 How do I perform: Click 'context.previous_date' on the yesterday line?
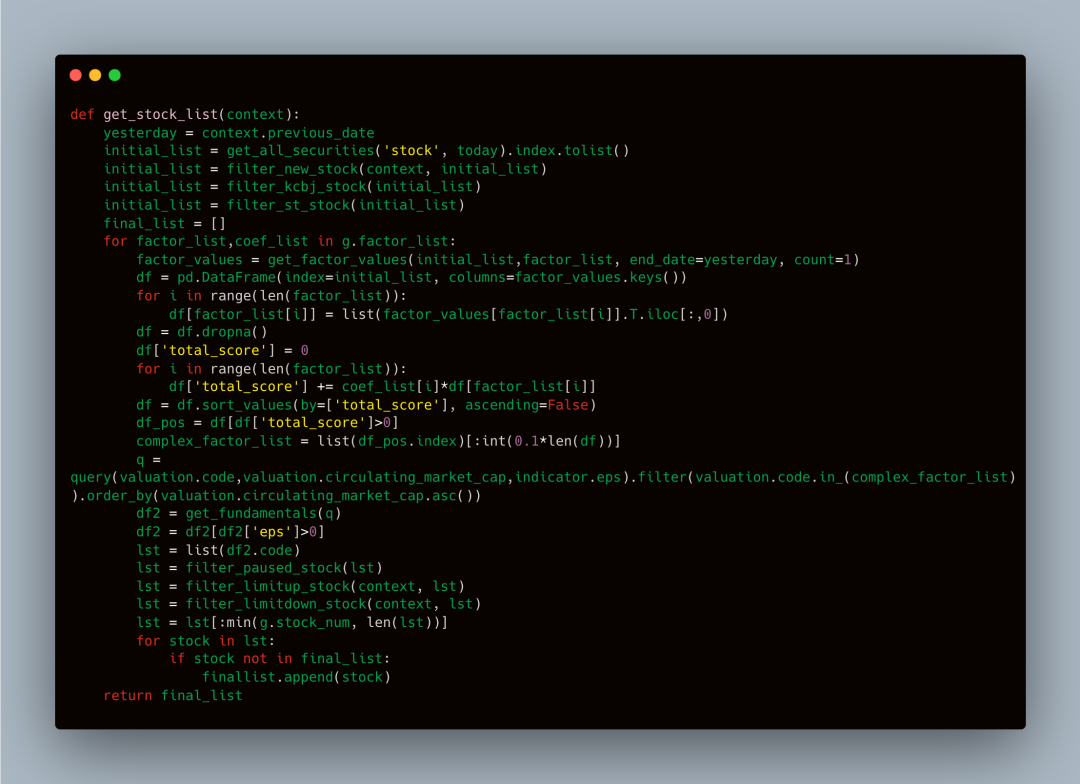288,133
